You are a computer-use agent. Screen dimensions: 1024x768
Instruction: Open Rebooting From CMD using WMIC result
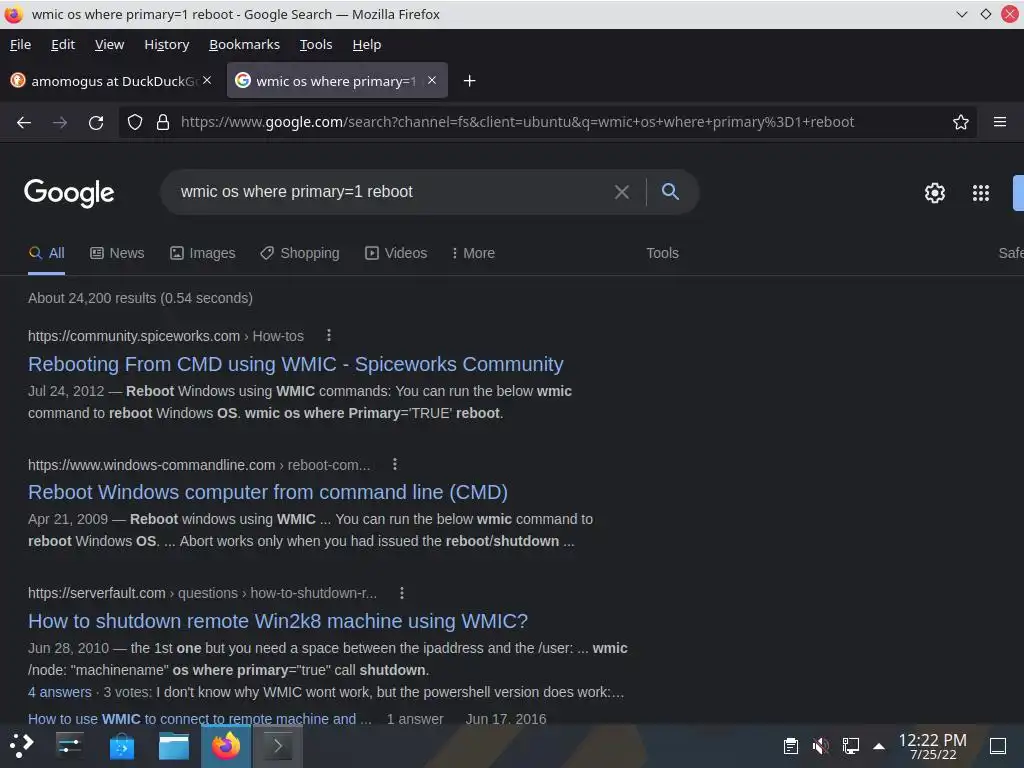coord(296,364)
